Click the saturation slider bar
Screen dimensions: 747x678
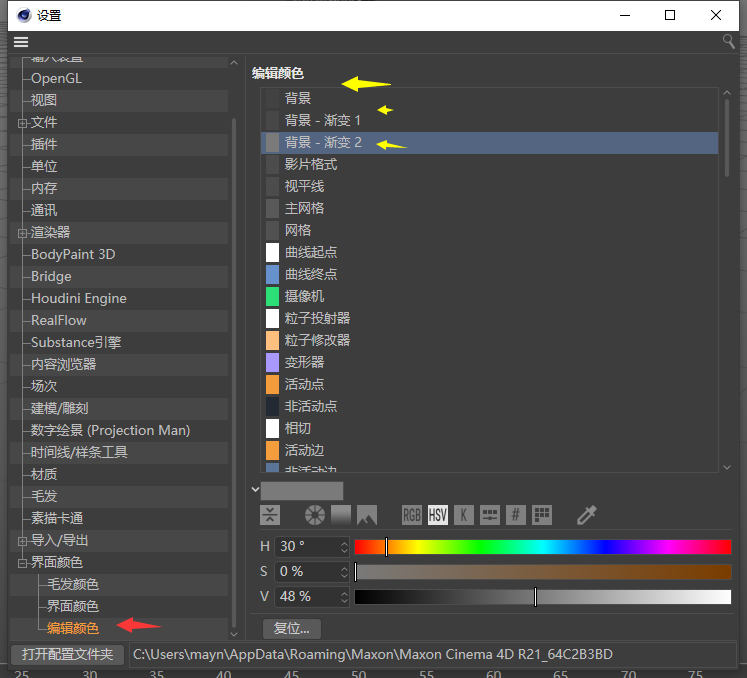543,572
